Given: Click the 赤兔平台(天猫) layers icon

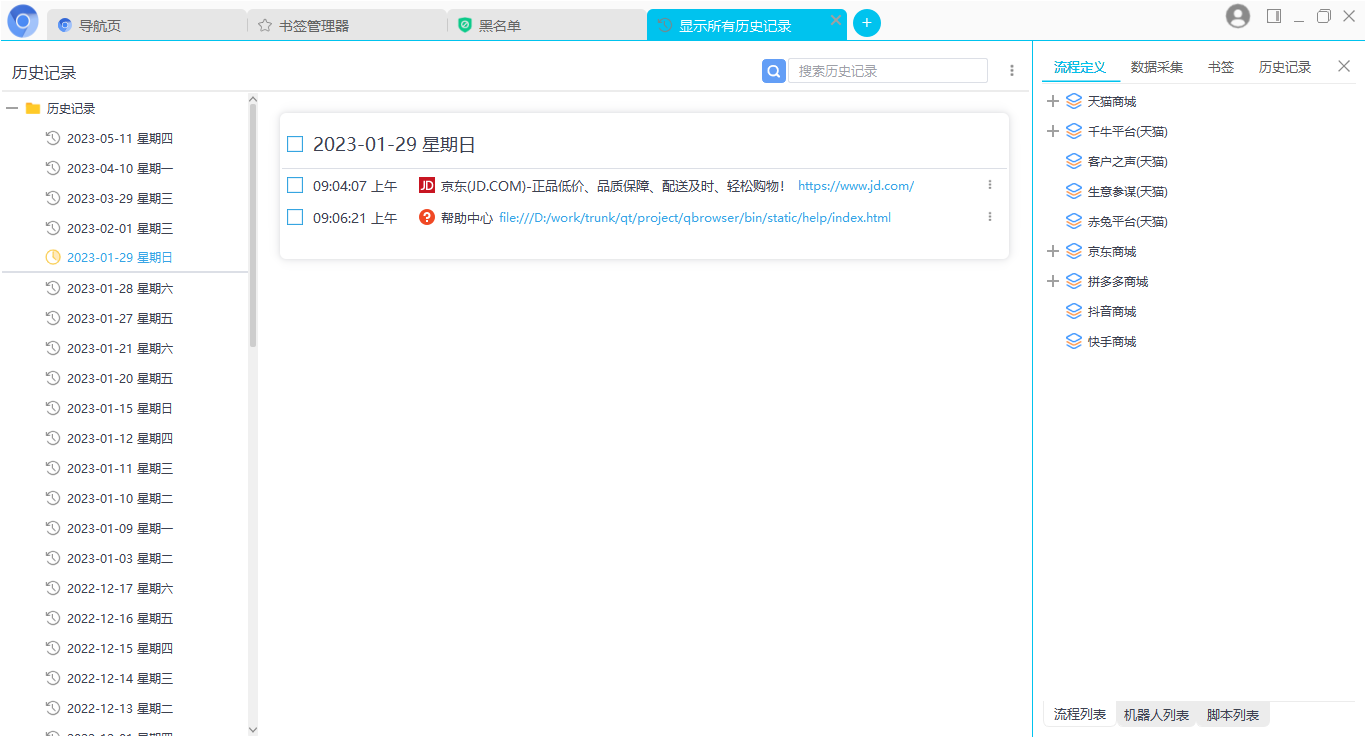Looking at the screenshot, I should tap(1074, 221).
